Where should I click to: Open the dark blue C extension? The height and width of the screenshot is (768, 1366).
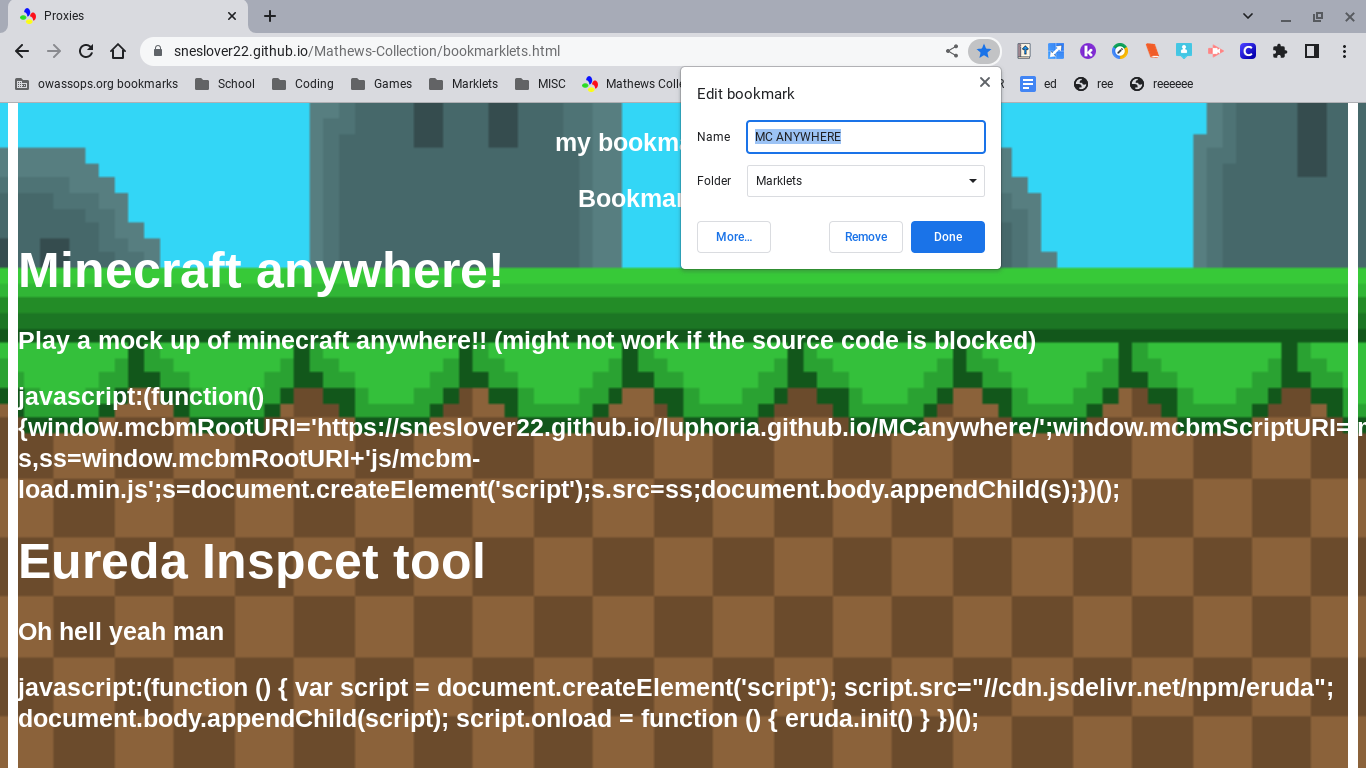[1248, 51]
